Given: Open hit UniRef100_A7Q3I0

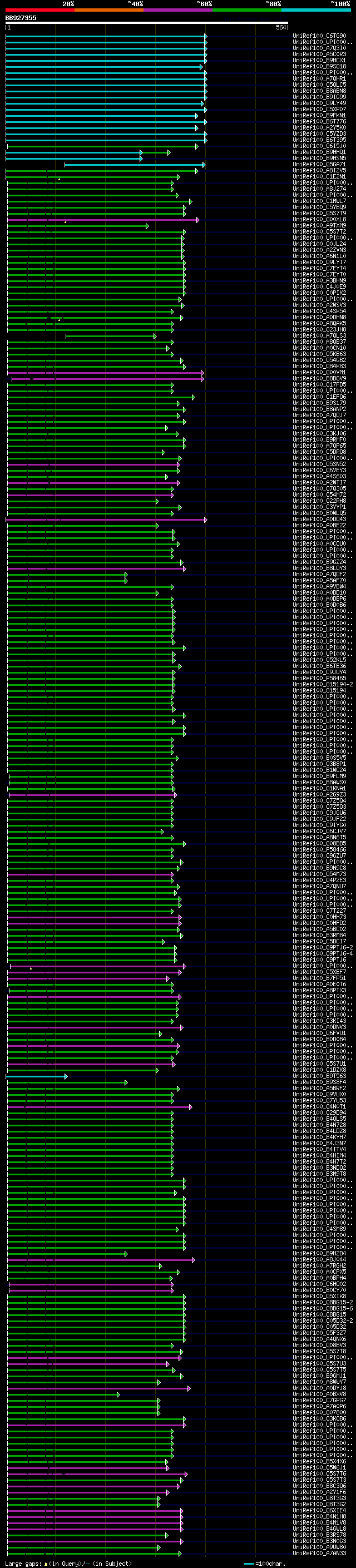Looking at the screenshot, I should [319, 48].
